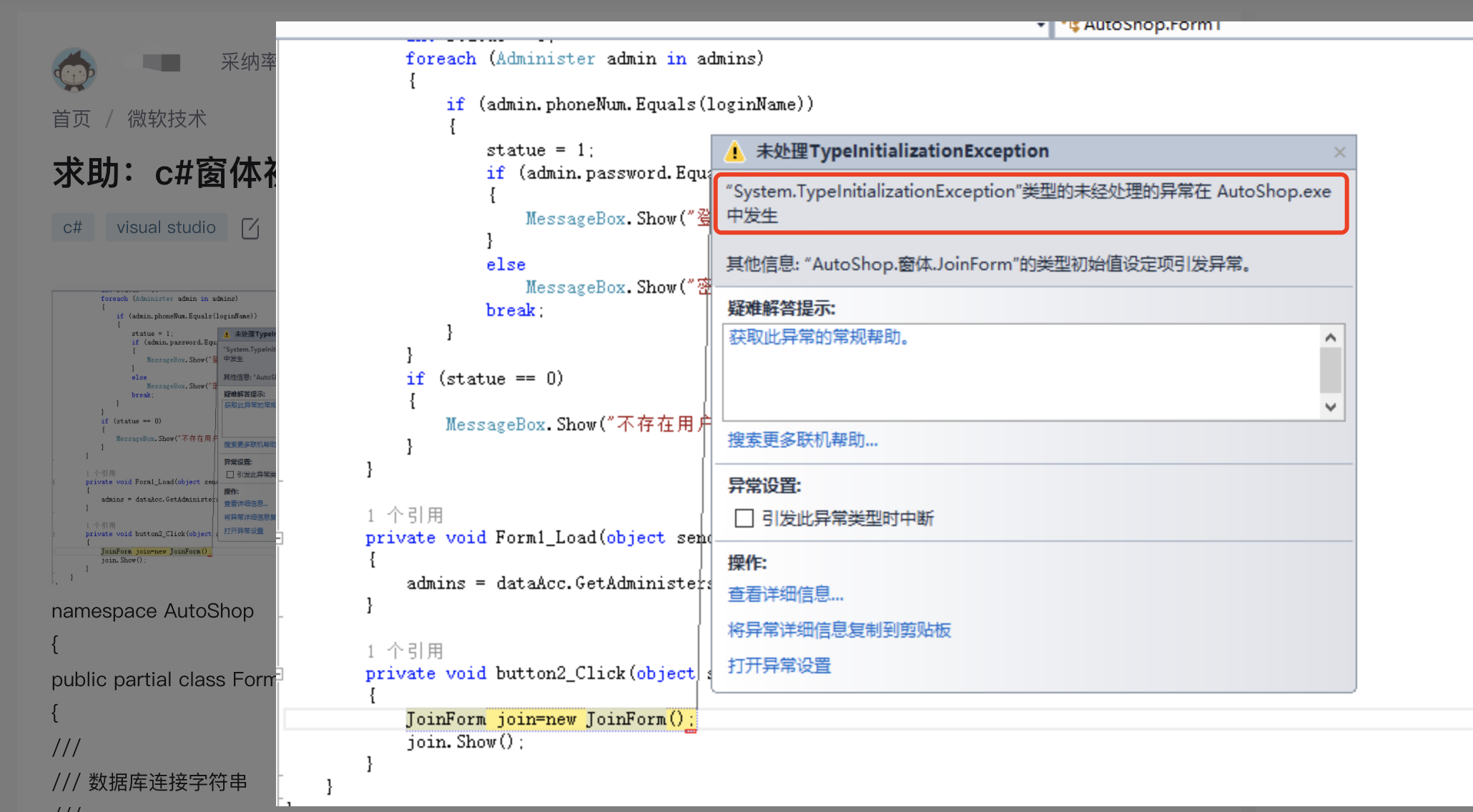Enable 引发此异常类型时中断 checkbox
The image size is (1473, 812).
click(x=744, y=518)
